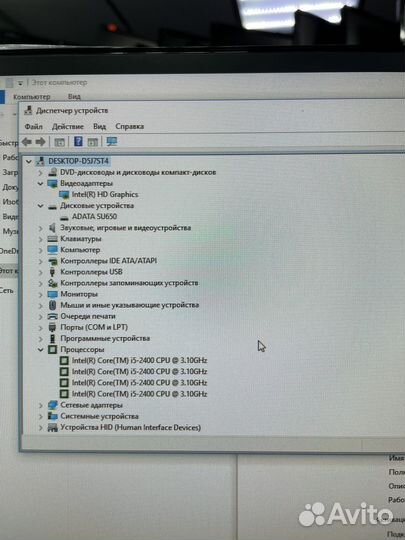
Task: Select the ADATA SU650 disk
Action: [94, 217]
